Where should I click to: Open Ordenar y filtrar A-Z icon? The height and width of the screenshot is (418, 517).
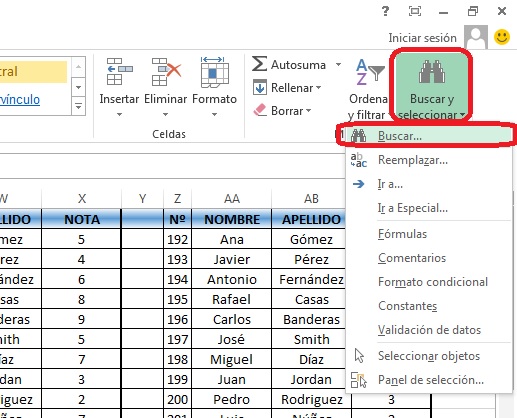click(x=370, y=72)
